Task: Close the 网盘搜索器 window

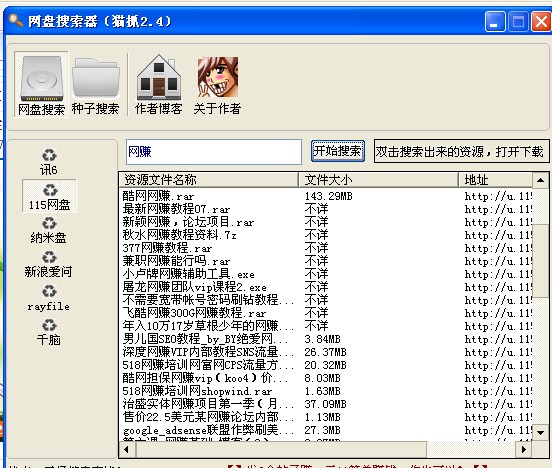Action: click(x=541, y=22)
